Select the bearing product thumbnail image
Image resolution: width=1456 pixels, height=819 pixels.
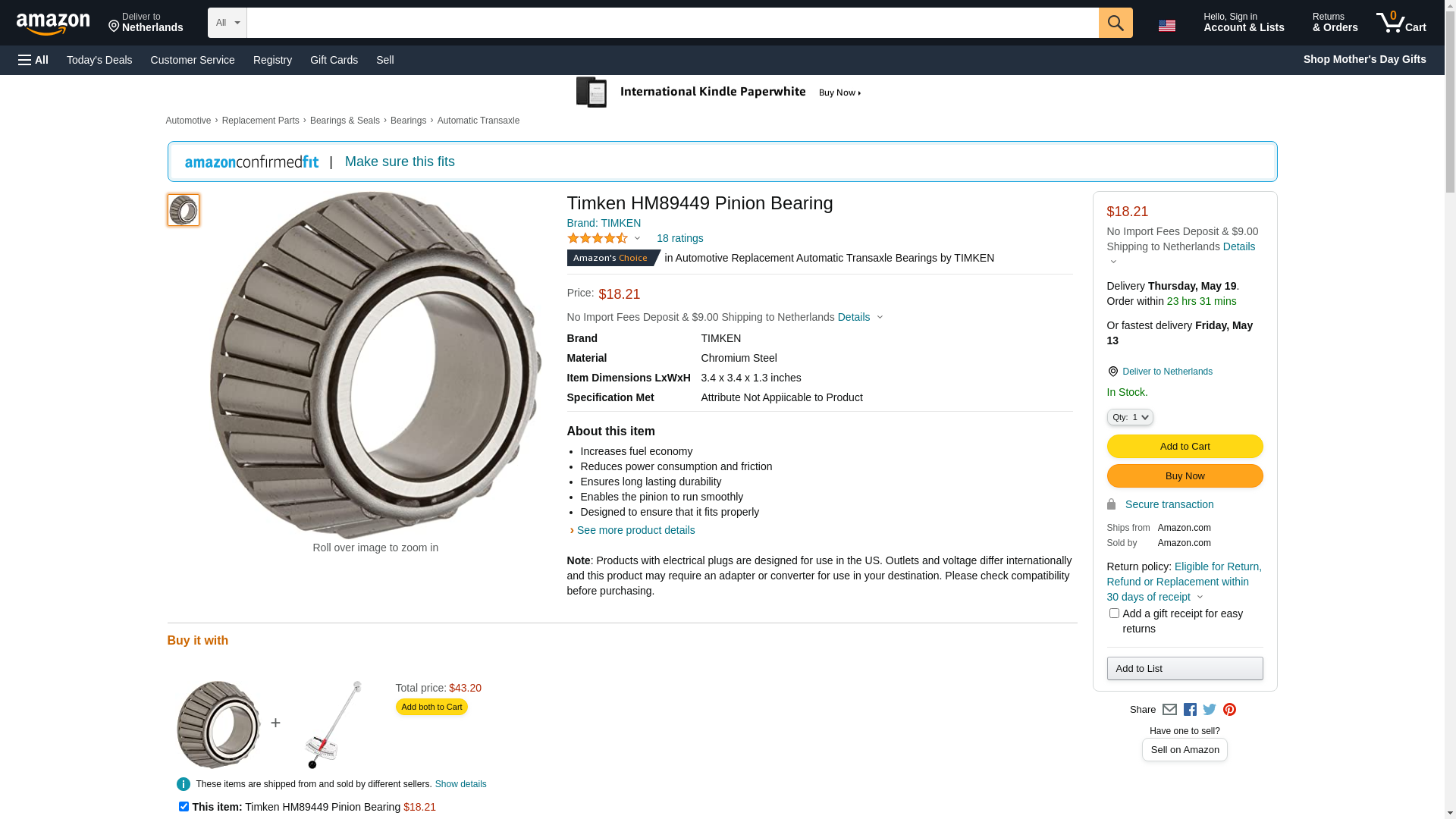click(184, 210)
